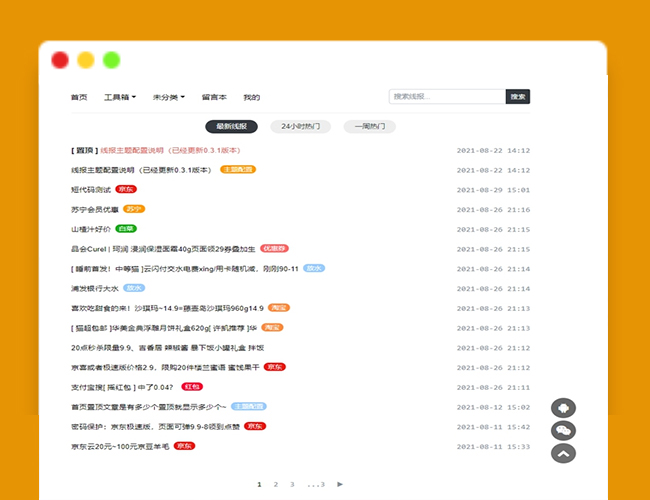Click the back-to-top arrow button
650x500 pixels.
tap(564, 453)
